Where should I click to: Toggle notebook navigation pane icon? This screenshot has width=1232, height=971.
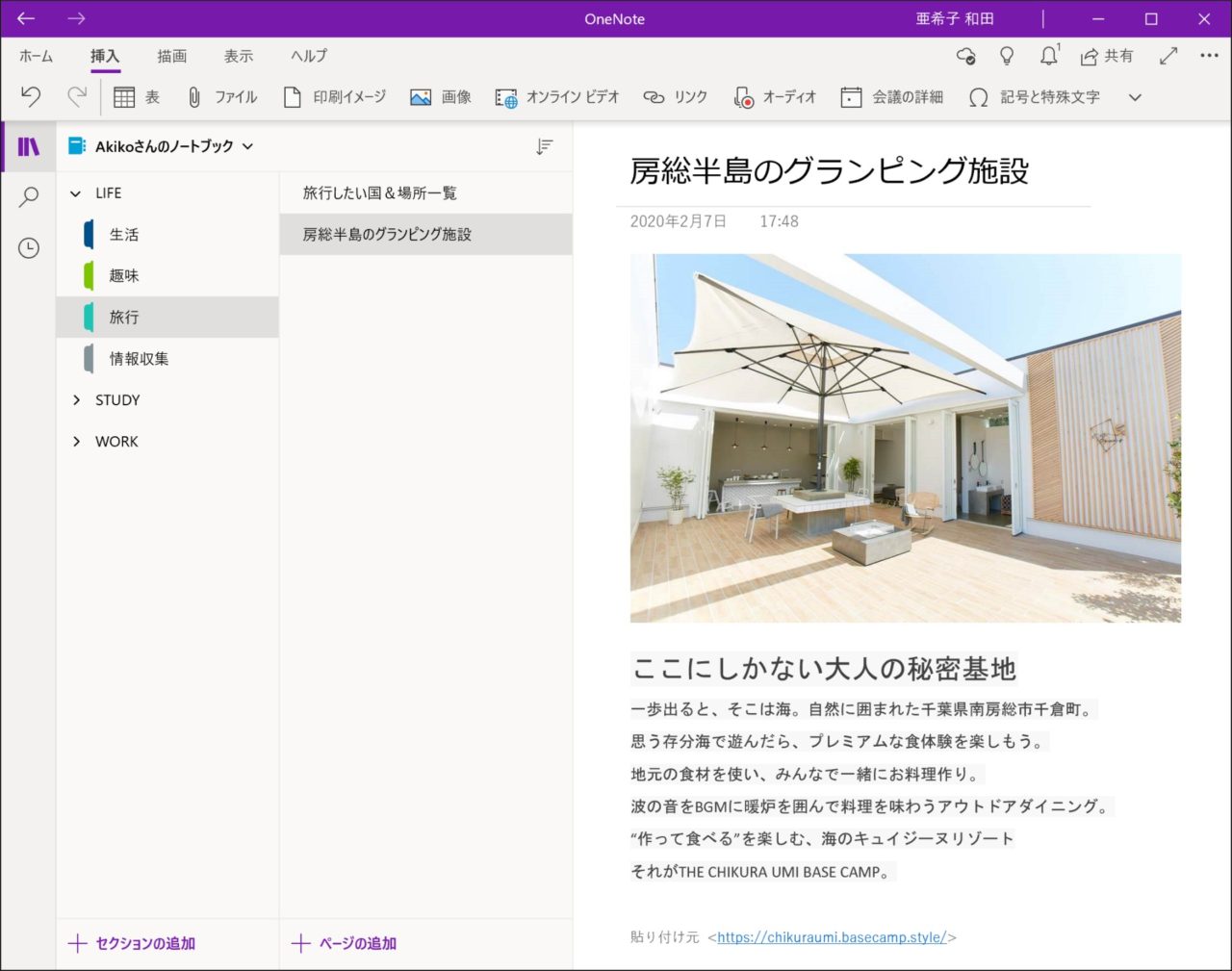point(29,146)
